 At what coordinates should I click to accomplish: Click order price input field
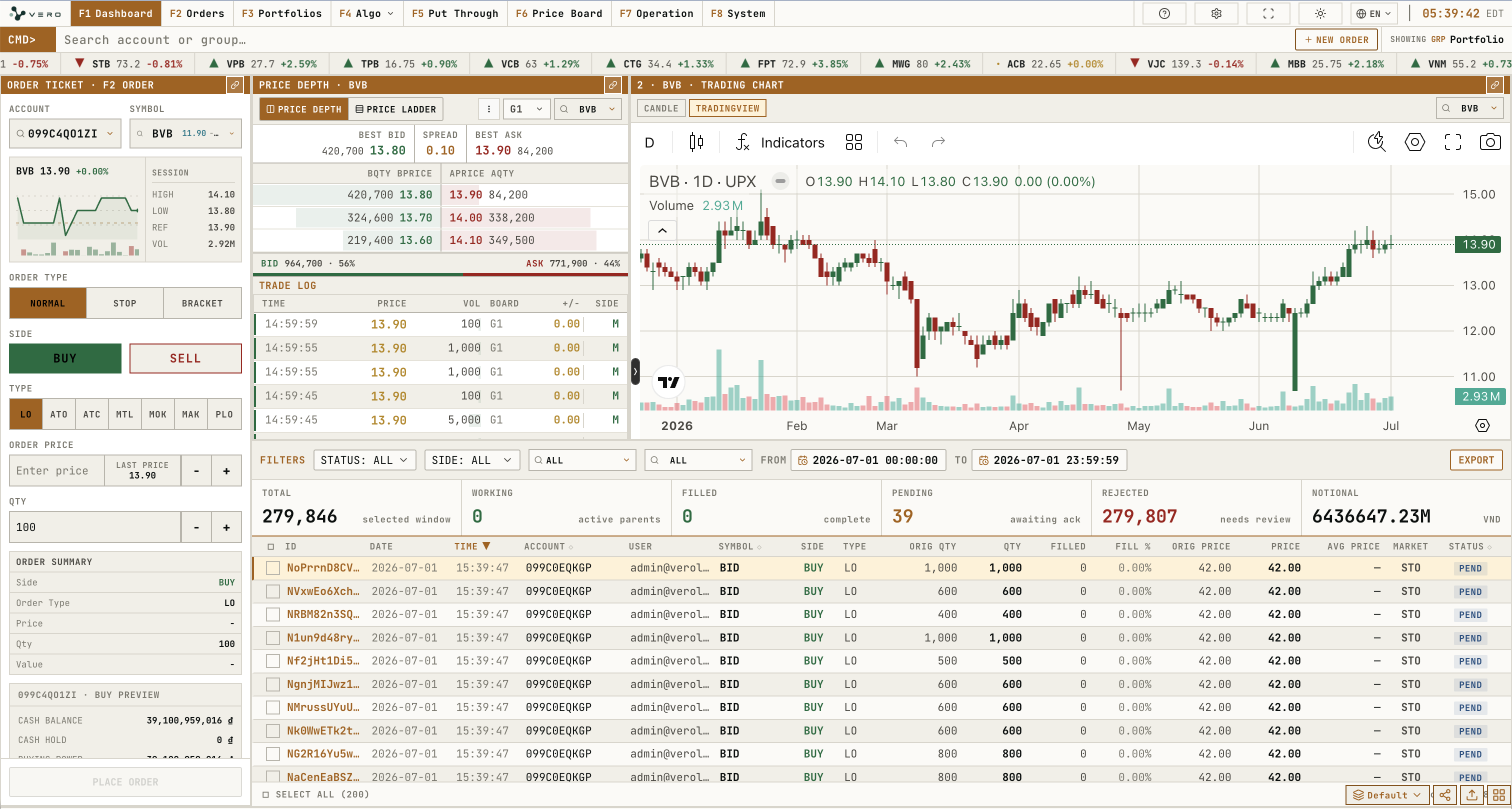tap(56, 470)
